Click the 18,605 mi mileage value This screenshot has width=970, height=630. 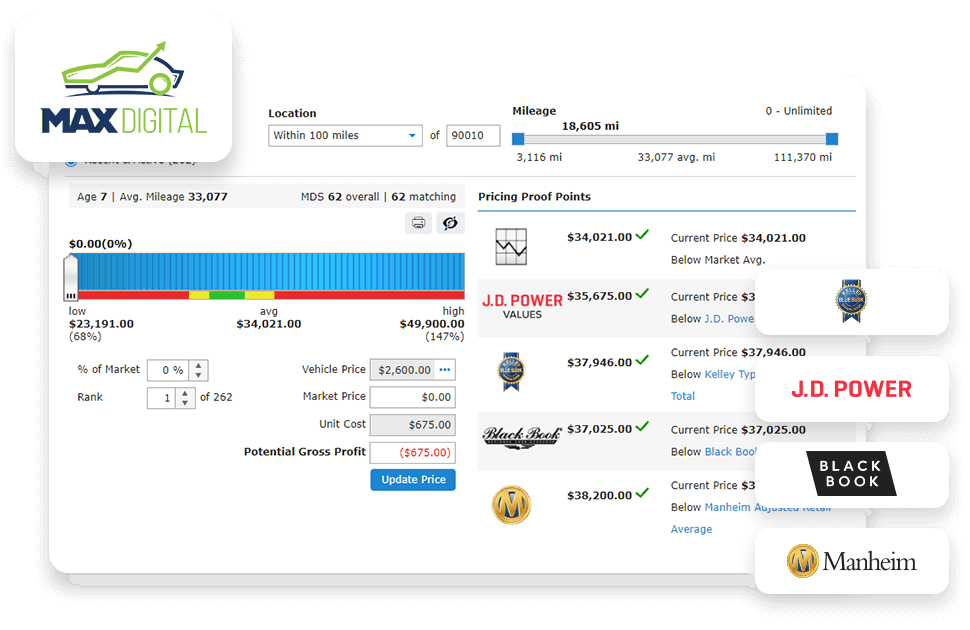coord(590,126)
